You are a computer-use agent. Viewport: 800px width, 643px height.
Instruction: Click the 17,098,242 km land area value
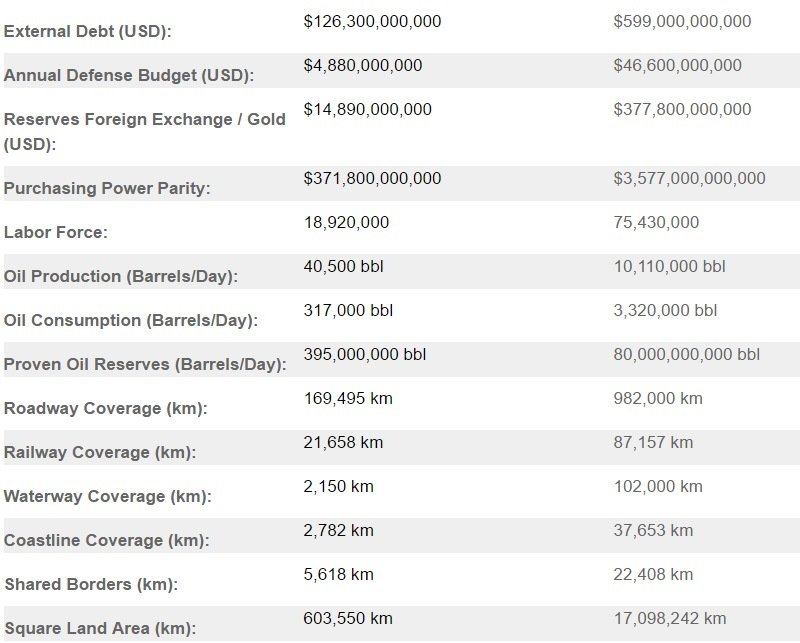pyautogui.click(x=669, y=619)
